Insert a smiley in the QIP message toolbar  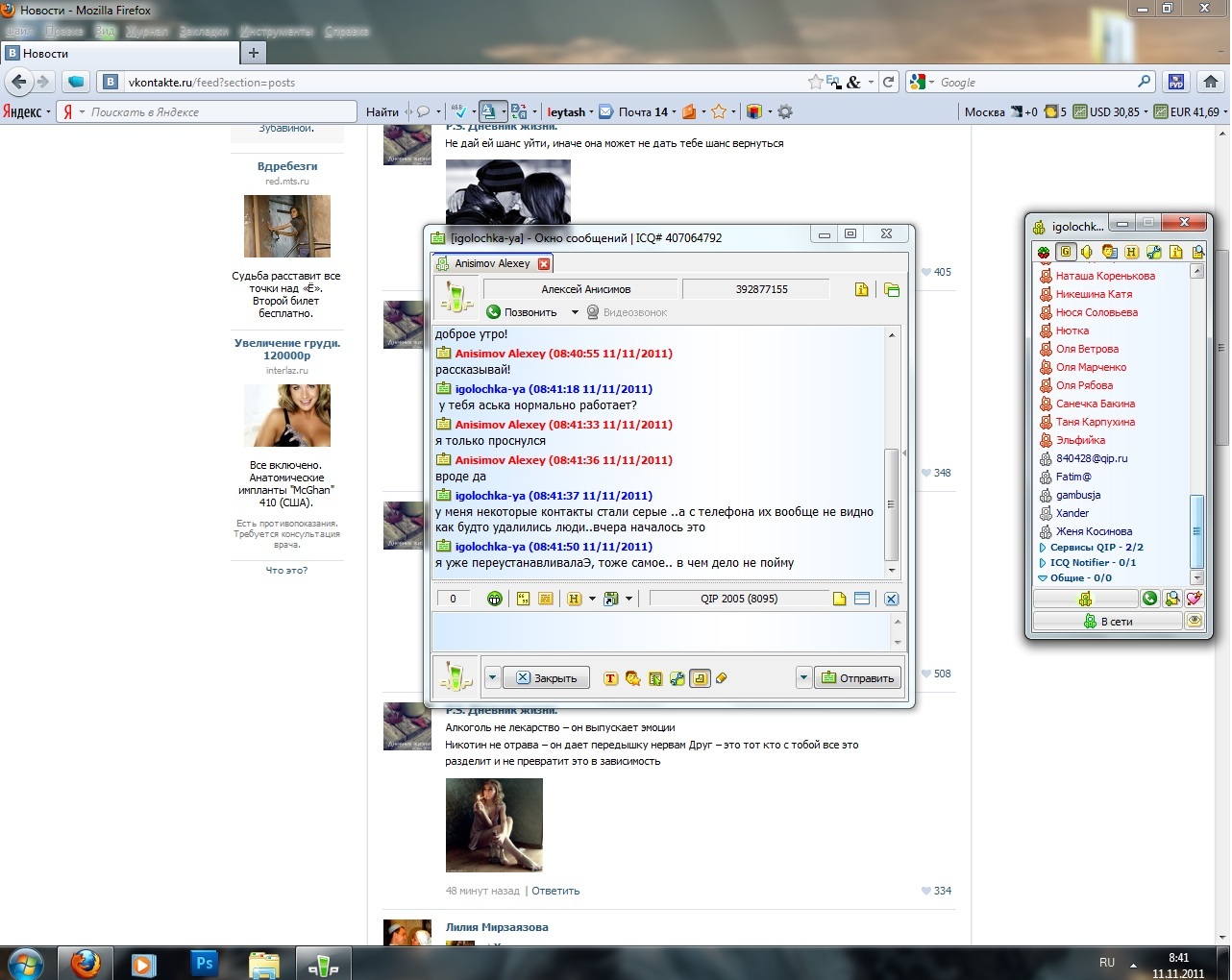point(495,599)
